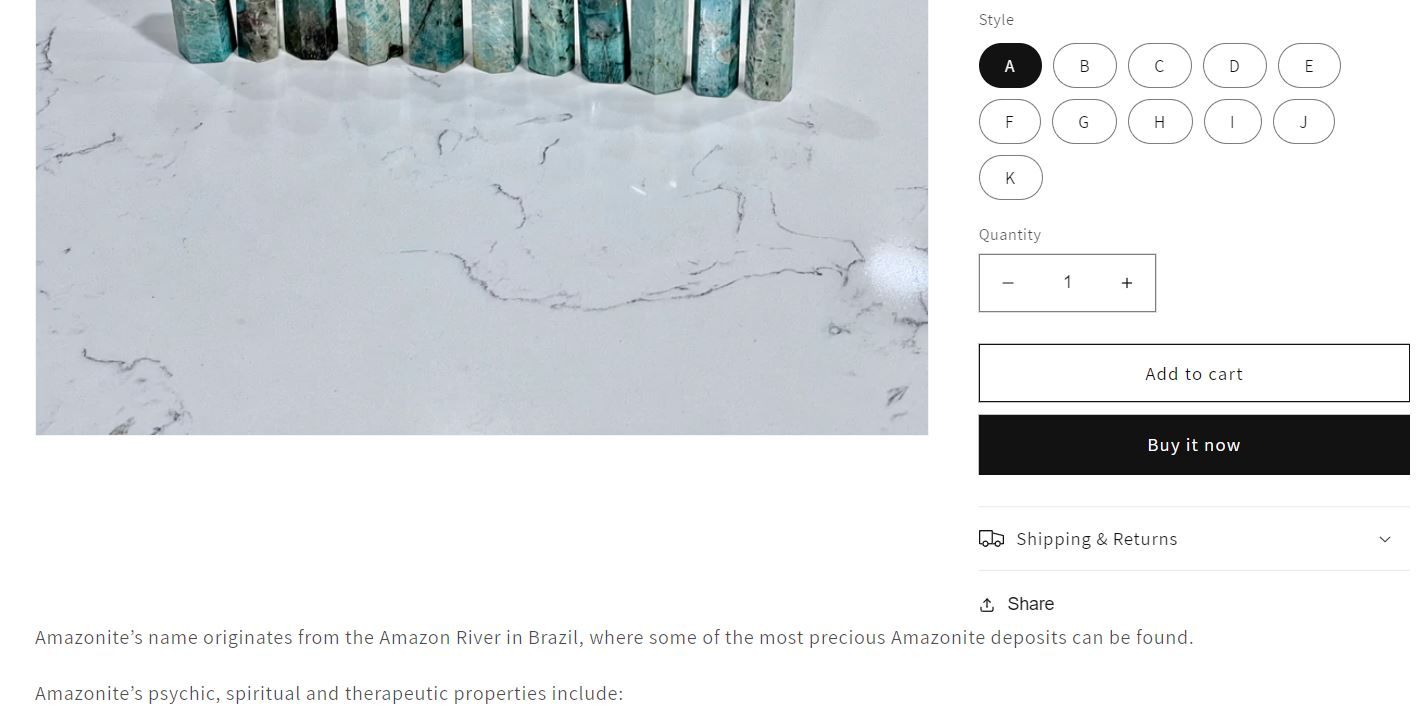Select style I variant
This screenshot has width=1419, height=726.
(x=1232, y=122)
